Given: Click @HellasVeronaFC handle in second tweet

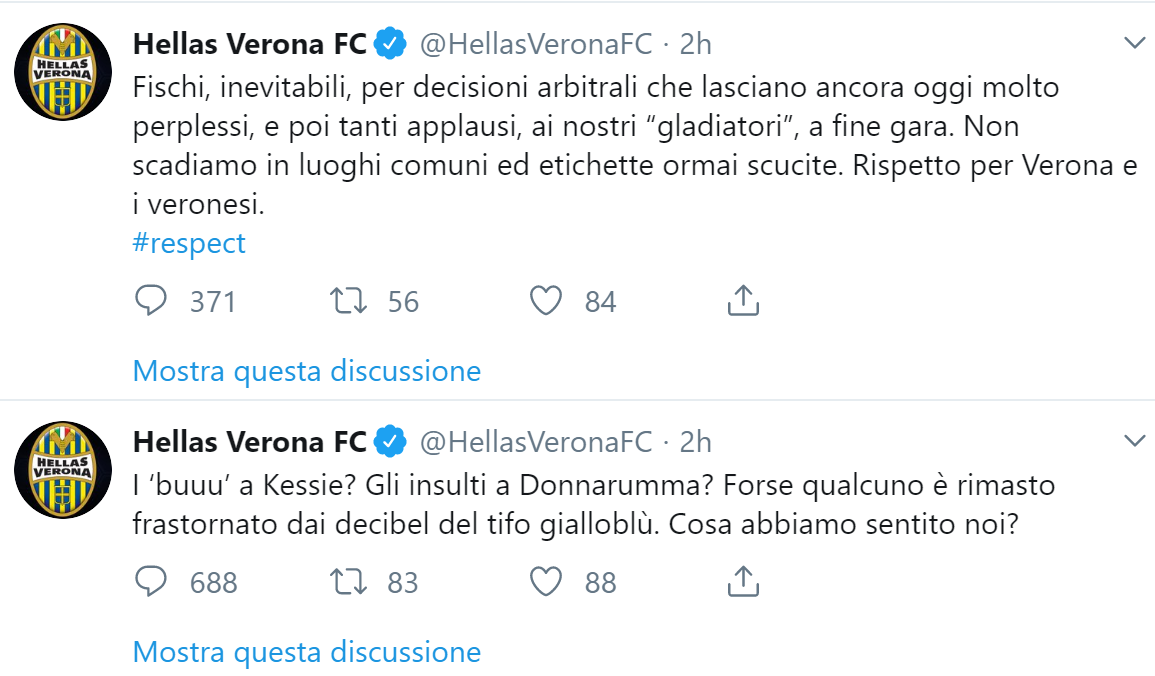Looking at the screenshot, I should pyautogui.click(x=535, y=441).
